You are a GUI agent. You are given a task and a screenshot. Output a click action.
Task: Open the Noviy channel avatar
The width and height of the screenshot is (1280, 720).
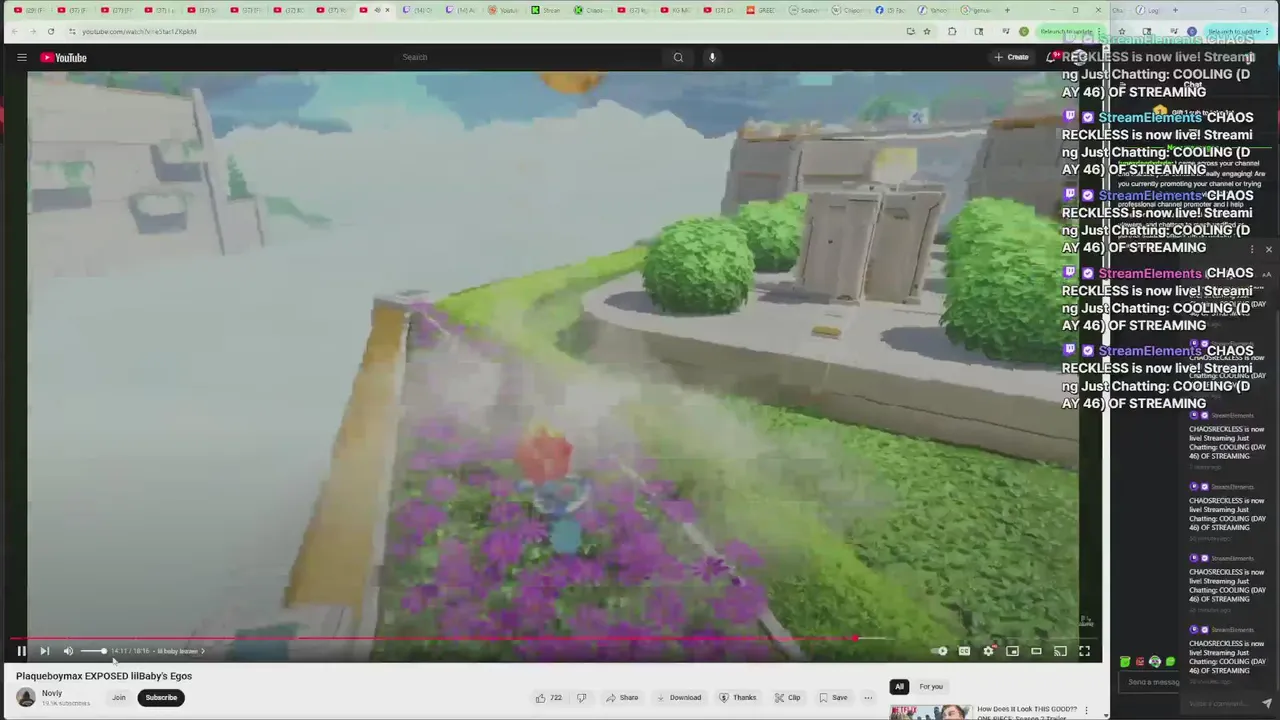[x=26, y=697]
